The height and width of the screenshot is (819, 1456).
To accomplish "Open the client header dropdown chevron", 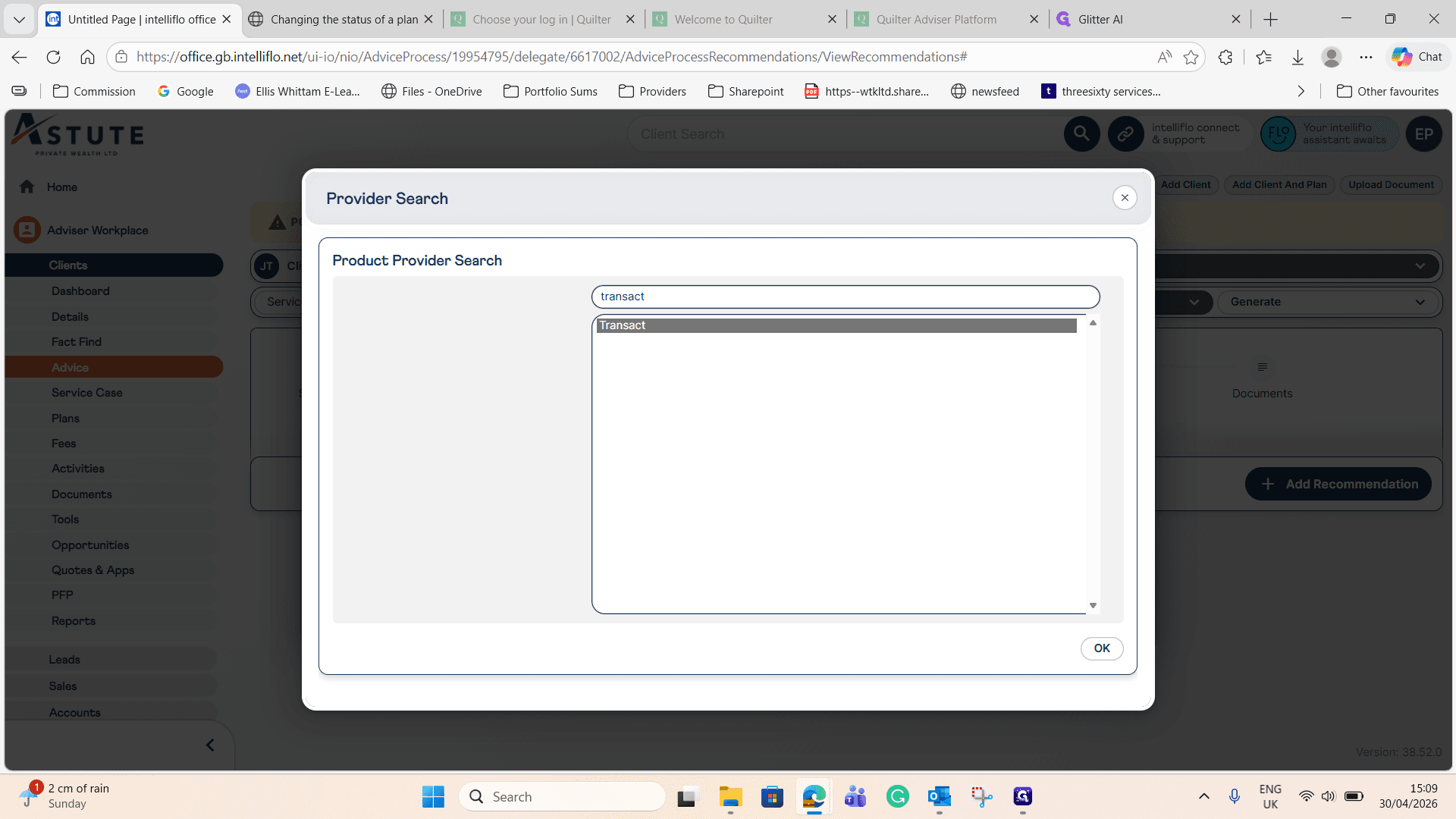I will (x=1420, y=266).
